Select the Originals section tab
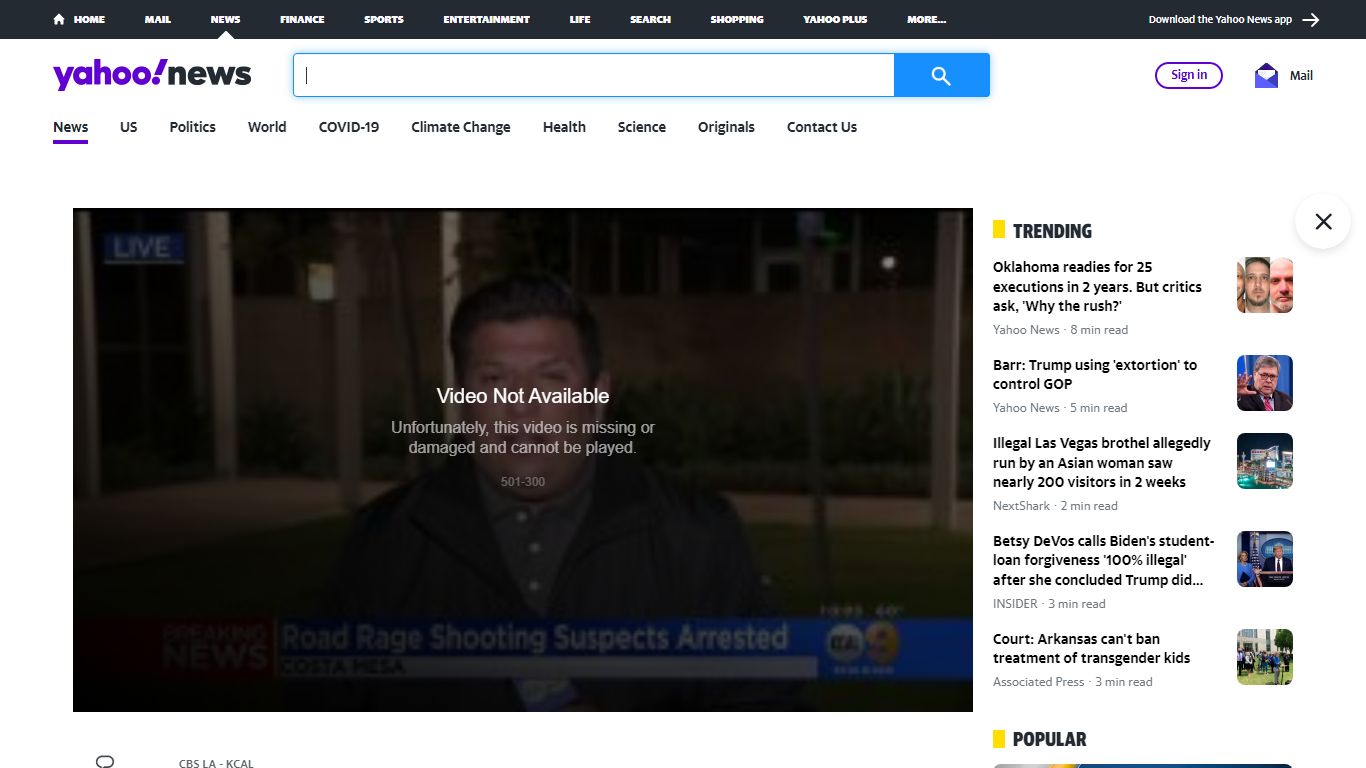The width and height of the screenshot is (1366, 768). point(726,127)
